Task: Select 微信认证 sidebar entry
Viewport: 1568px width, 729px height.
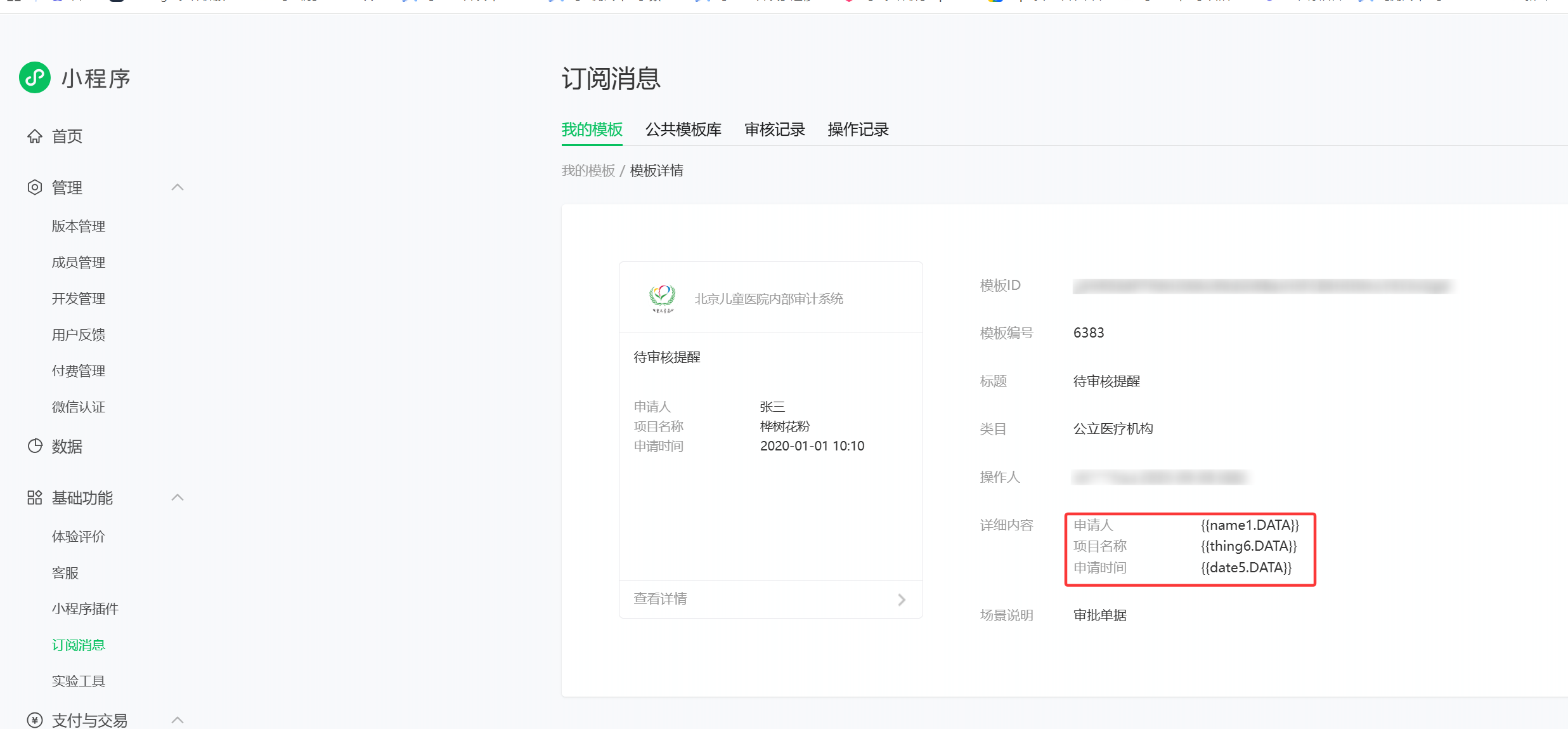Action: (79, 407)
